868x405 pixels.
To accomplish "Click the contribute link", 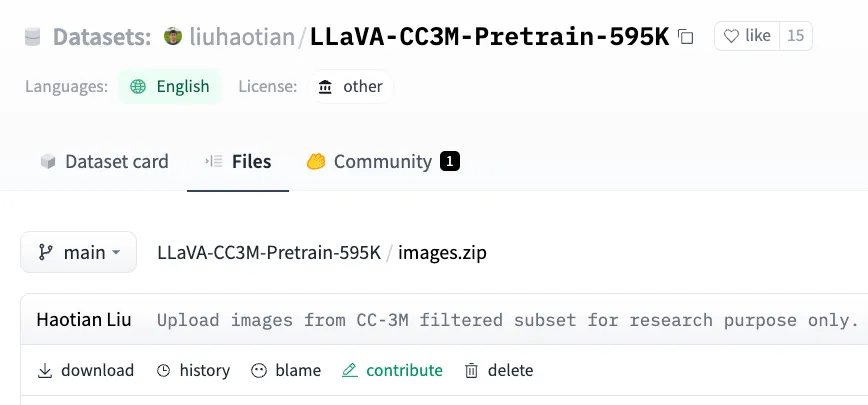I will point(392,370).
